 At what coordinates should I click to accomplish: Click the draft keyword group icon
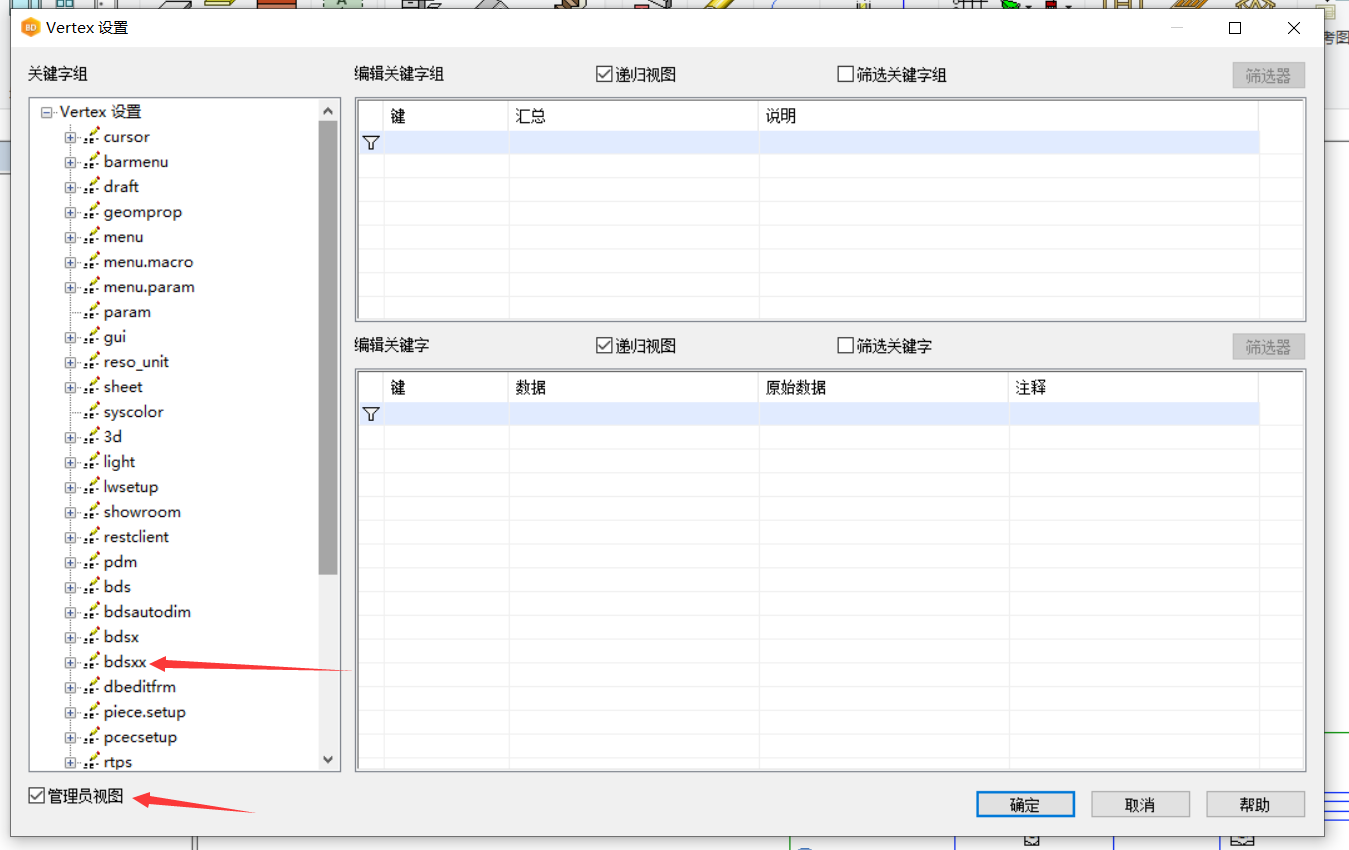92,187
